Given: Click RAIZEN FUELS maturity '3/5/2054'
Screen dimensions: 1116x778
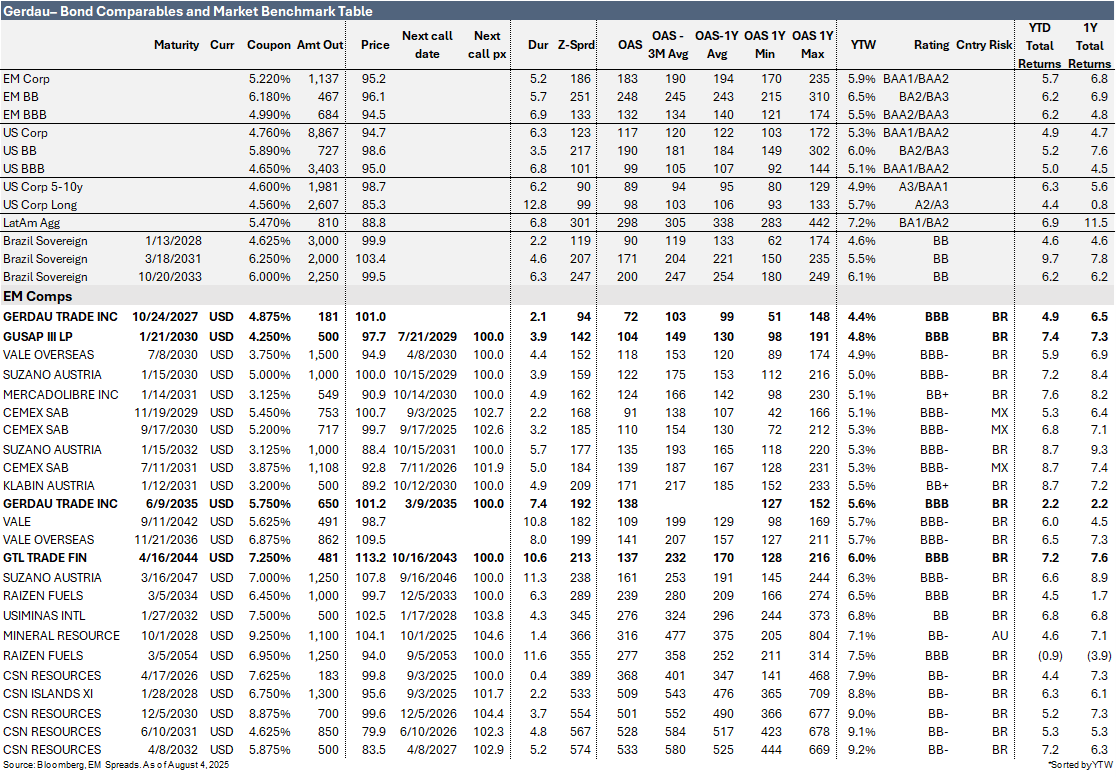Looking at the screenshot, I should tap(173, 656).
